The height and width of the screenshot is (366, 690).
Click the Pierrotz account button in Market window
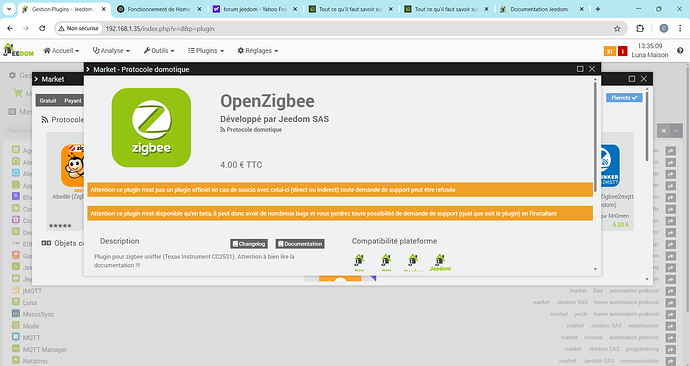click(x=624, y=98)
